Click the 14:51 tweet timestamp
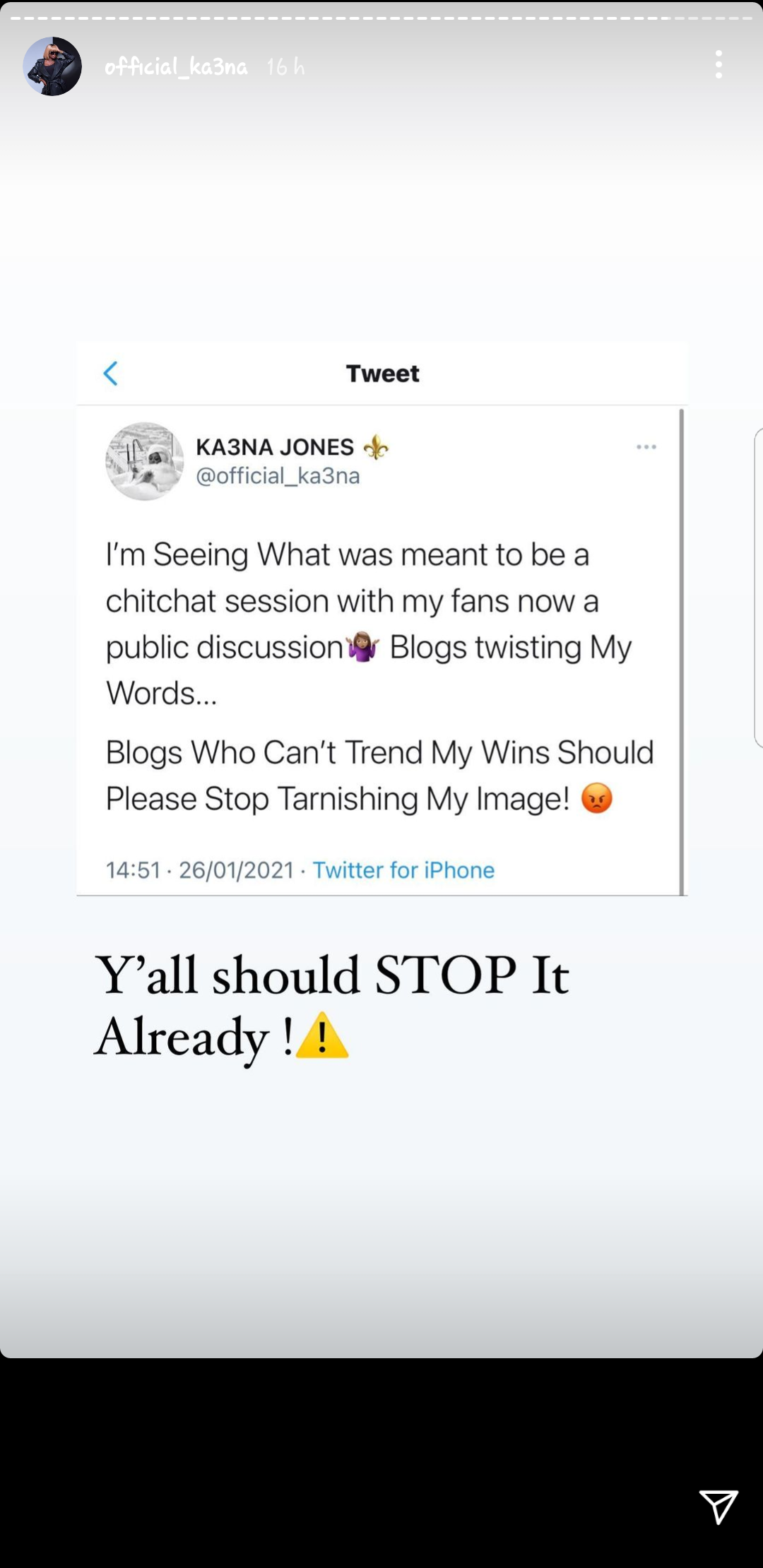 [134, 870]
